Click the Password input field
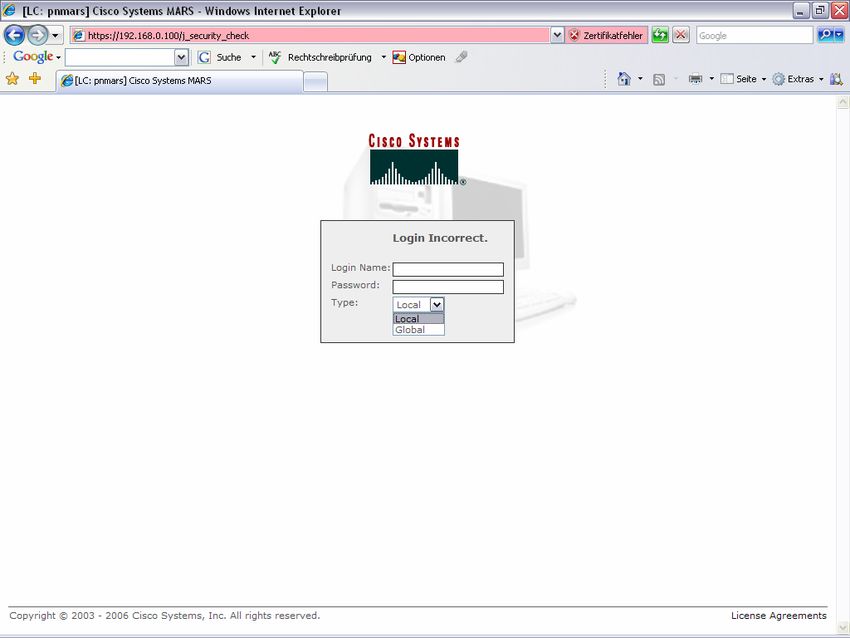850x638 pixels. 448,287
